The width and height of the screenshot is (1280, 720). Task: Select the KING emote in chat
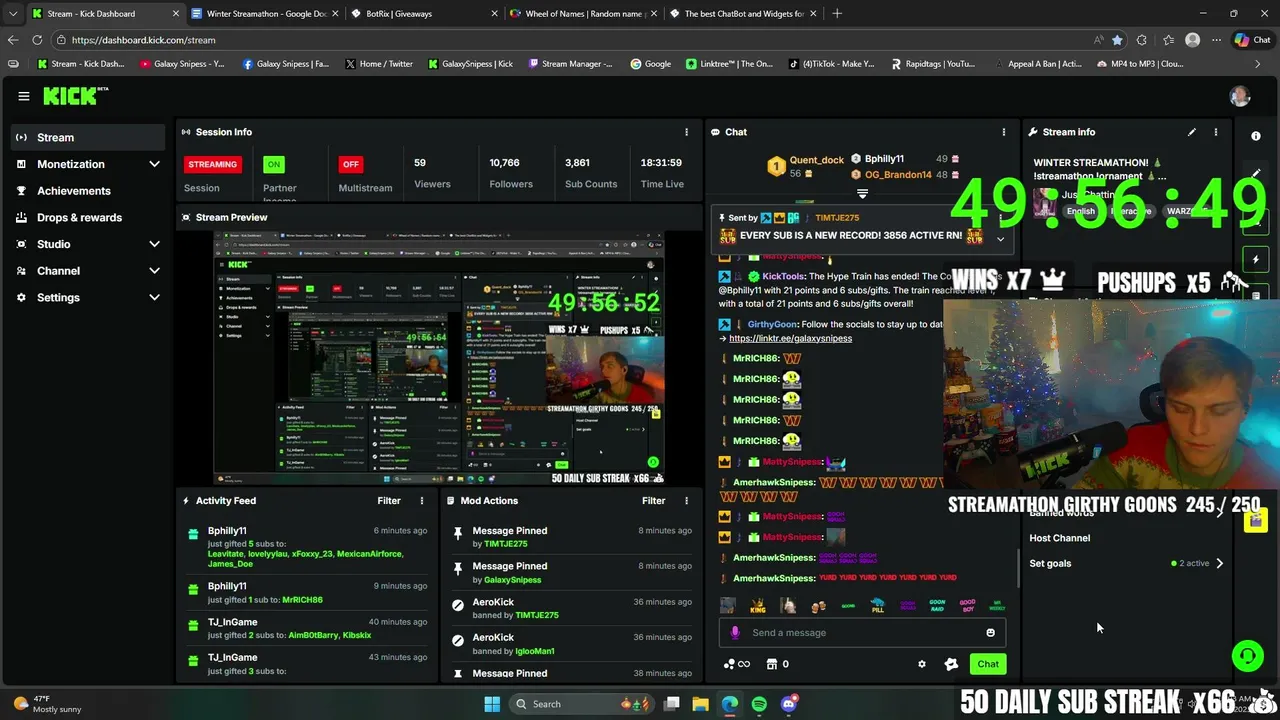758,606
